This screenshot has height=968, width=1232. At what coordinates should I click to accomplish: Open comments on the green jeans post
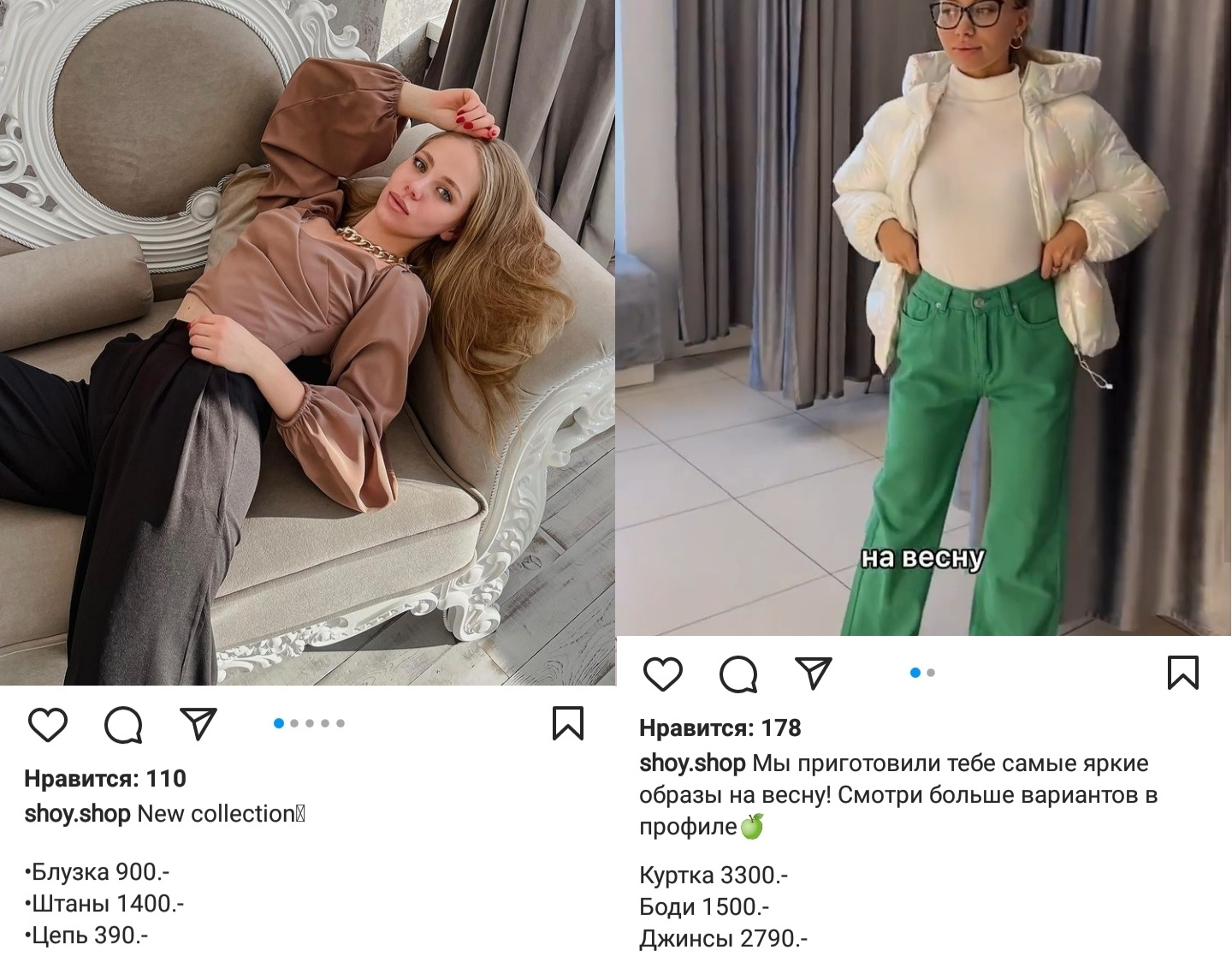pyautogui.click(x=738, y=674)
